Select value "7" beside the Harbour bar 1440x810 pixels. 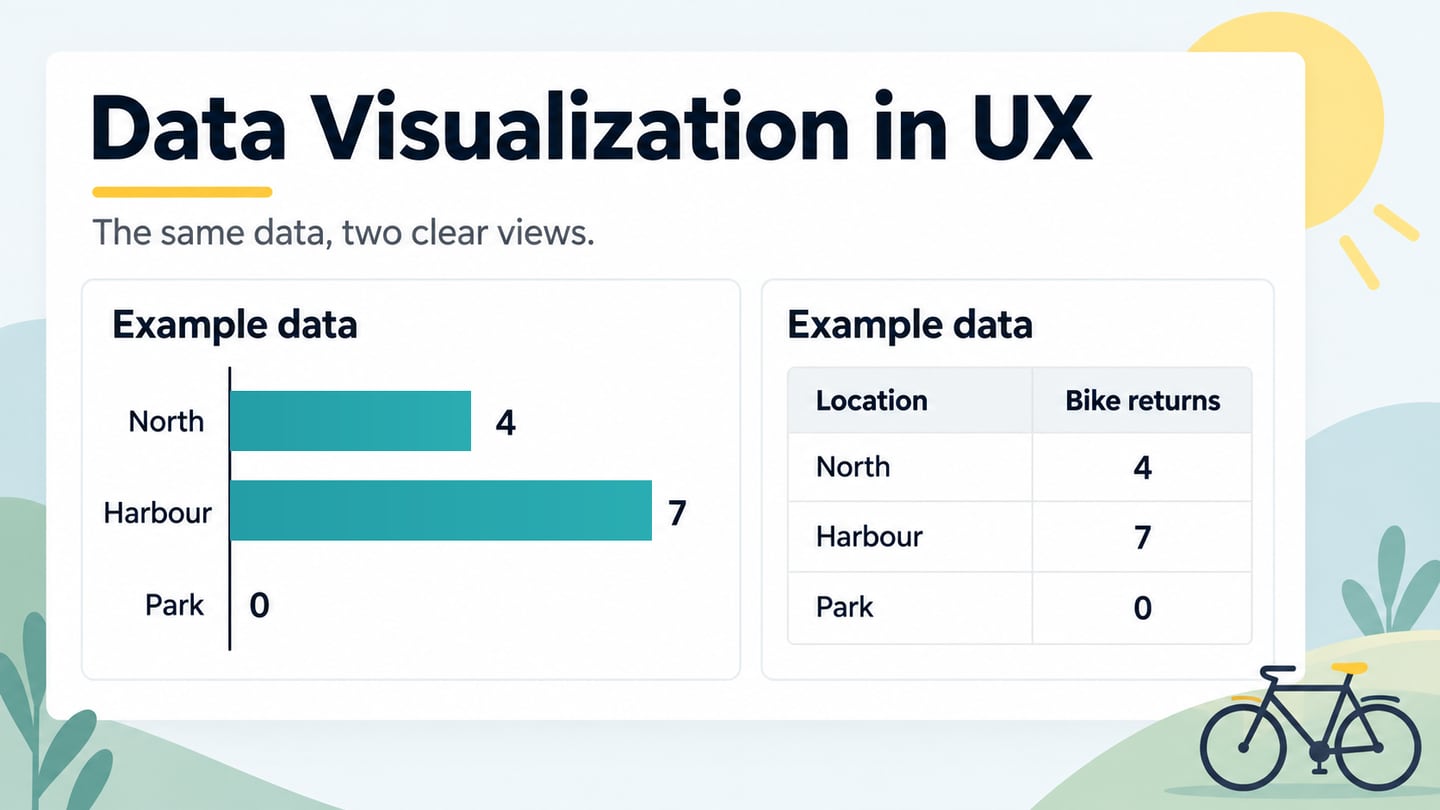pos(677,513)
